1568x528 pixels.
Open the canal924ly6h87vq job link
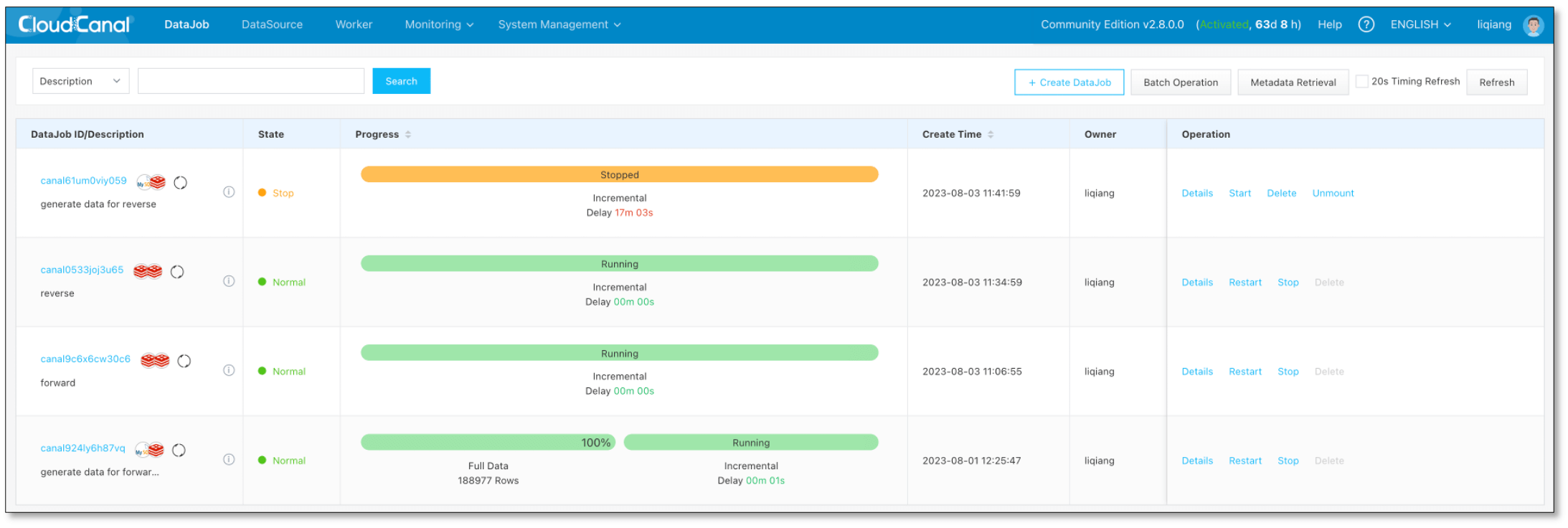82,448
